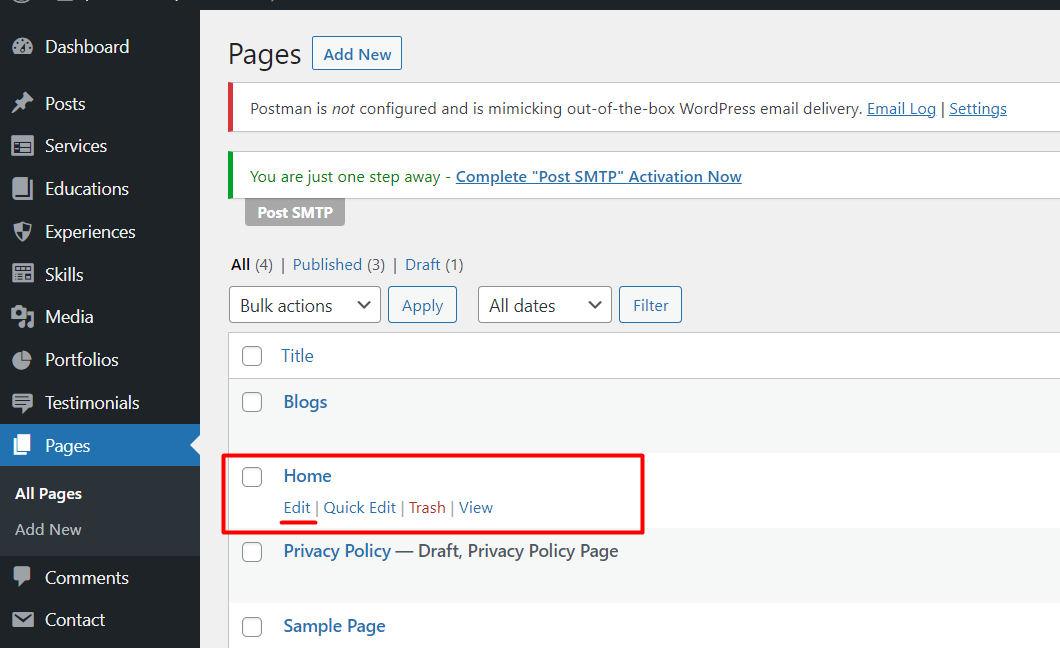Click the Contact envelope icon

pos(22,620)
